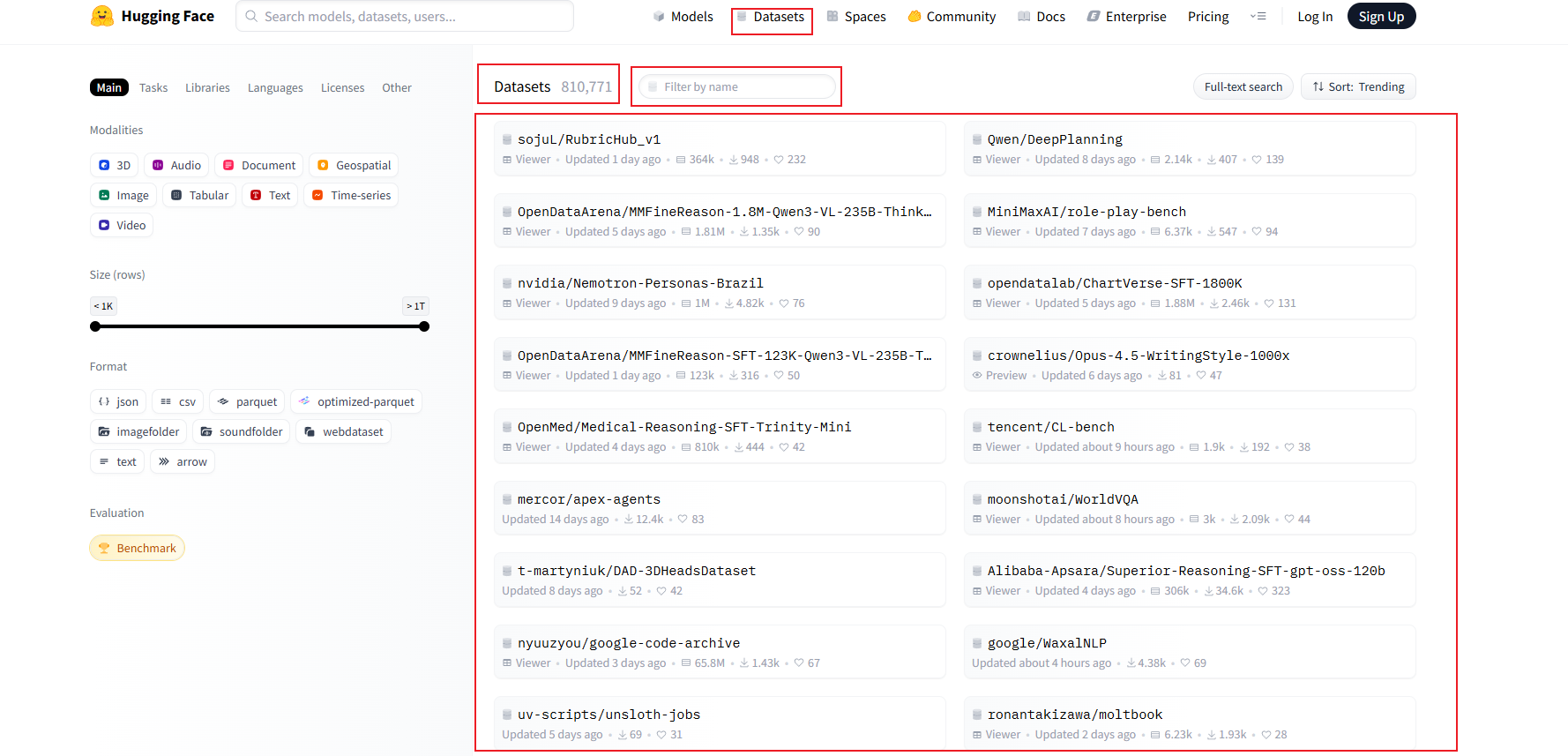Open OpenMed/Medical-Reasoning-SFT-Trinity-Mini dataset
This screenshot has width=1568, height=756.
coord(720,436)
